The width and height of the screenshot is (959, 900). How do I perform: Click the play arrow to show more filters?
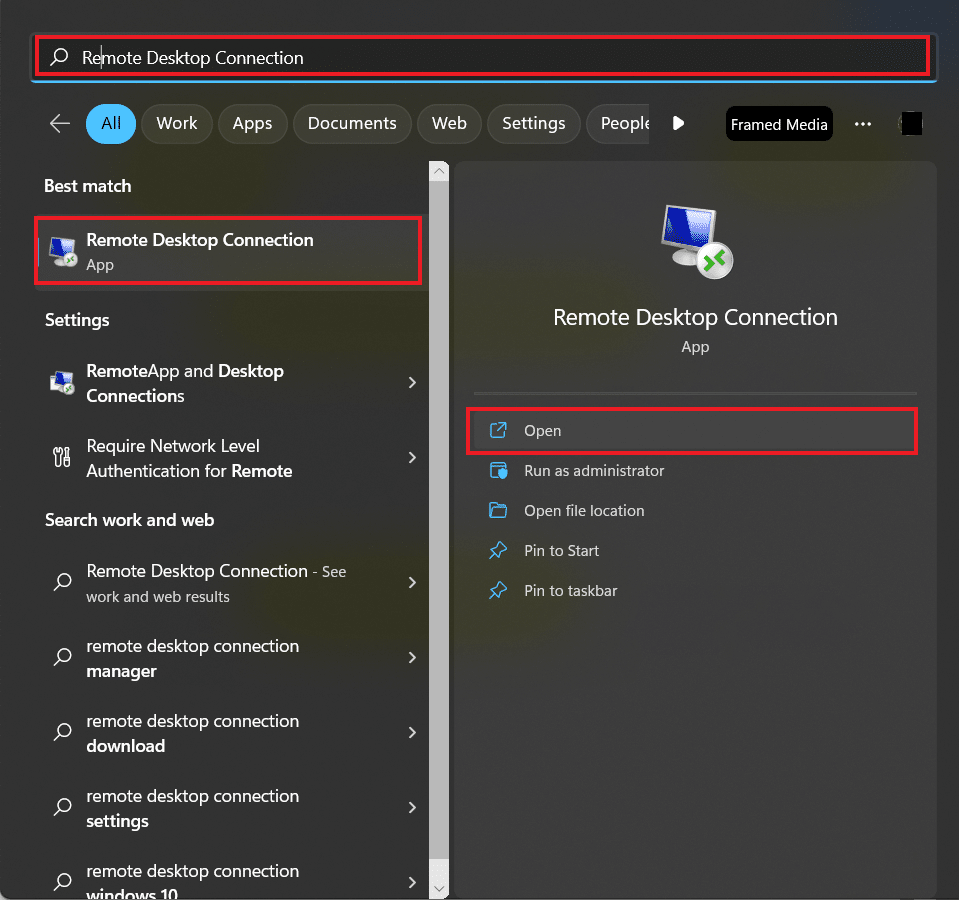678,123
